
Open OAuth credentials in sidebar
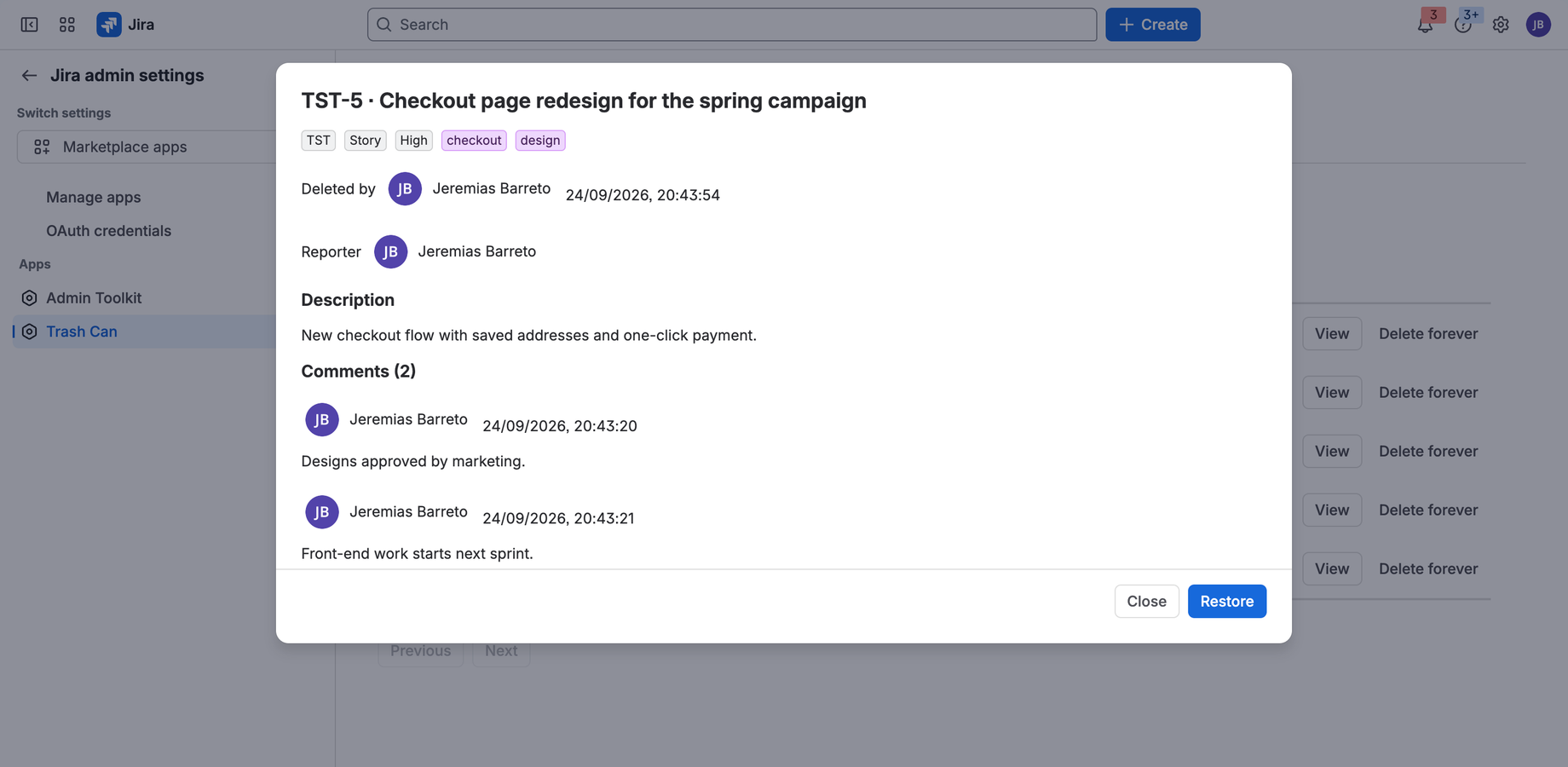(x=108, y=231)
